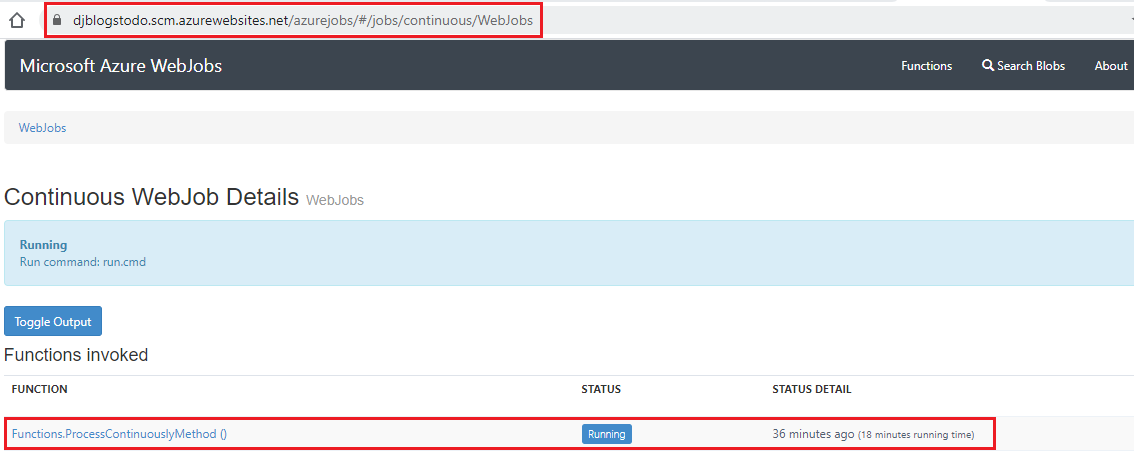Open the Functions nav item
1134x456 pixels.
[x=926, y=66]
